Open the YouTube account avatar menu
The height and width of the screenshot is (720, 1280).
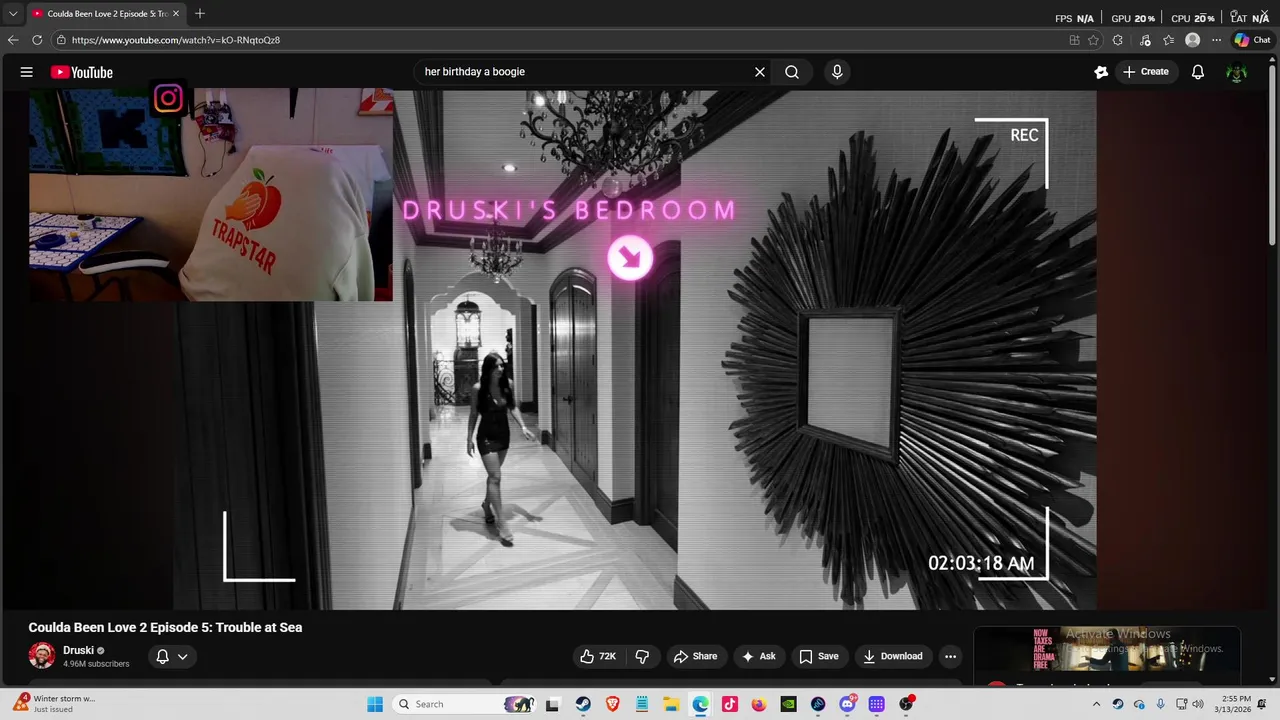[1237, 72]
